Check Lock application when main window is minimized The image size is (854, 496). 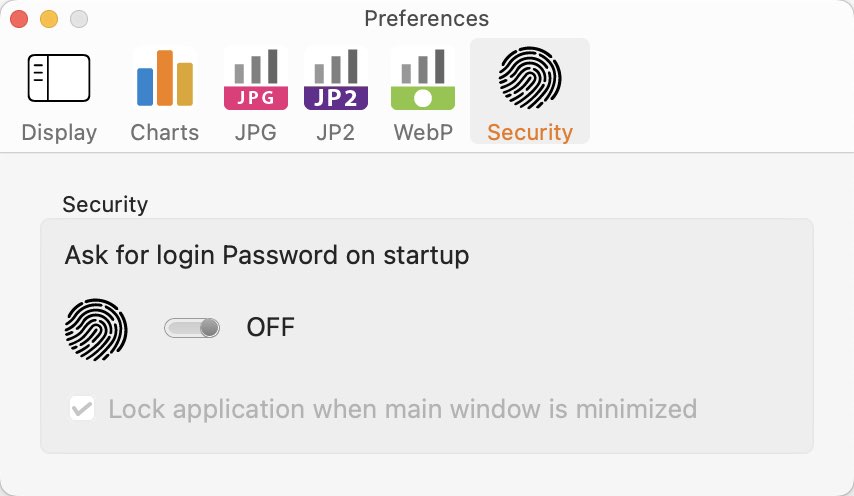82,408
